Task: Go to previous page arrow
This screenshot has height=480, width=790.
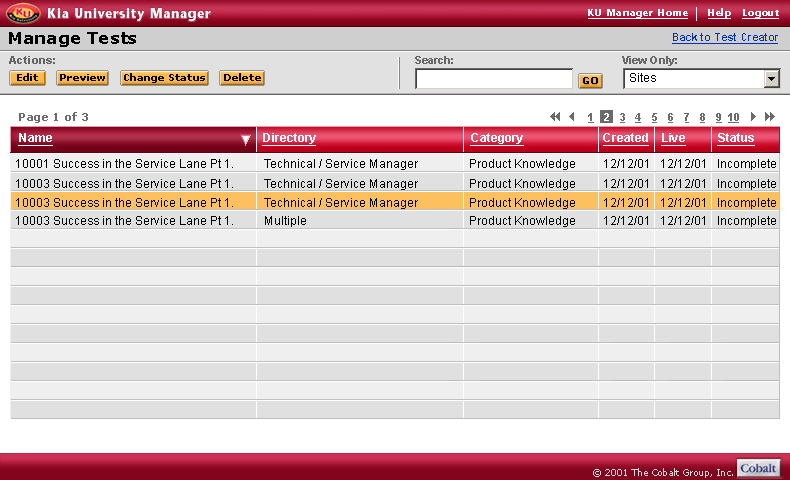Action: point(572,117)
